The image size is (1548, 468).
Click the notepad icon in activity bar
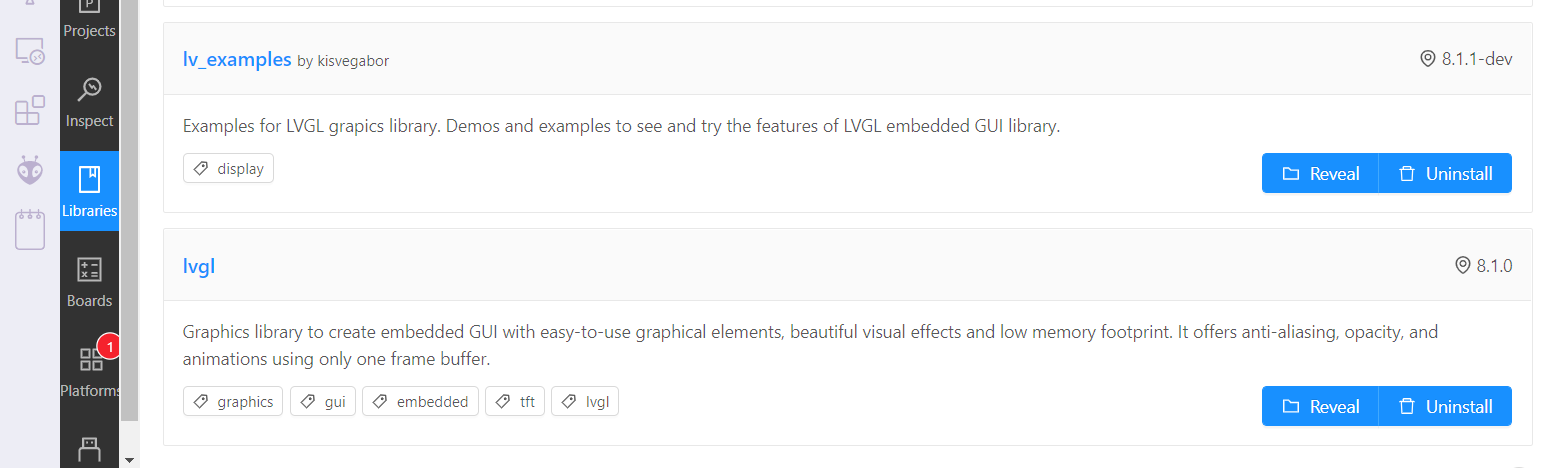pos(30,230)
